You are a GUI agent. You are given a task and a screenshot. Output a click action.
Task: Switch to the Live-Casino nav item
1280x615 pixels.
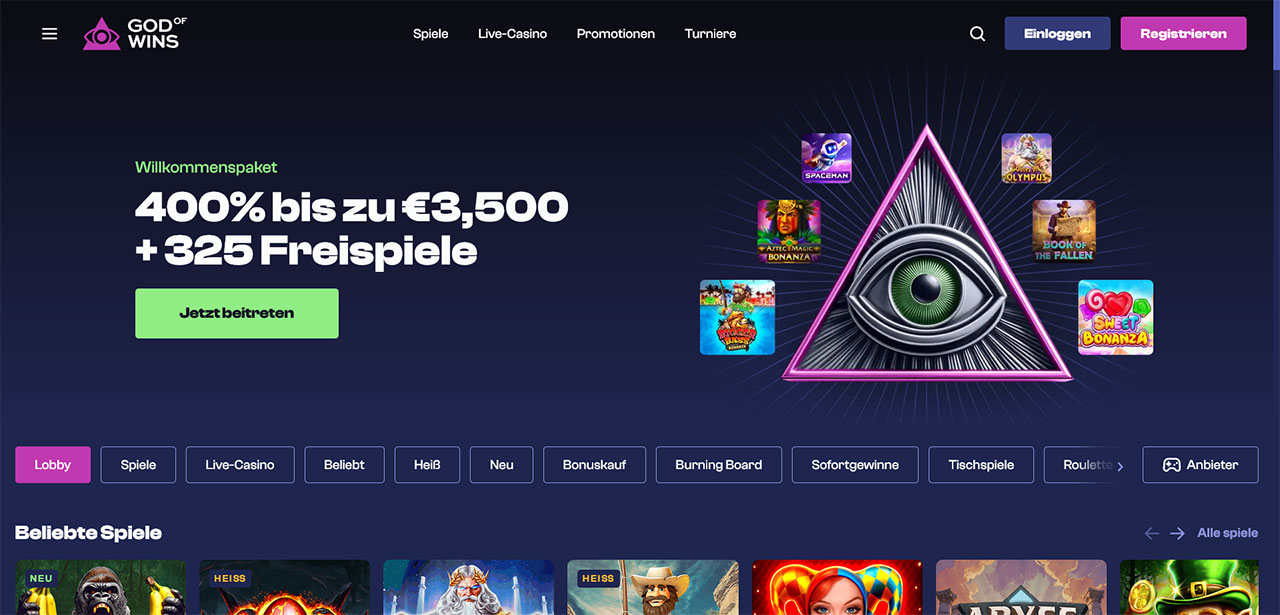click(x=512, y=34)
